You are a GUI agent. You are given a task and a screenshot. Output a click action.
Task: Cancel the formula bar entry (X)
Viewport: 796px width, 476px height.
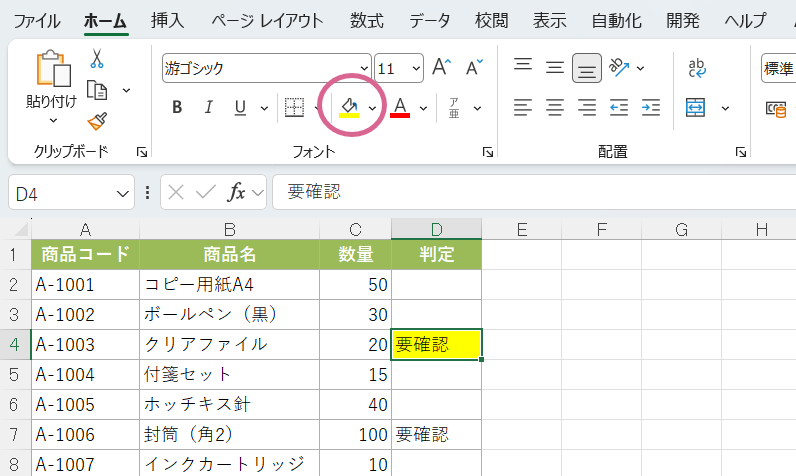(176, 192)
